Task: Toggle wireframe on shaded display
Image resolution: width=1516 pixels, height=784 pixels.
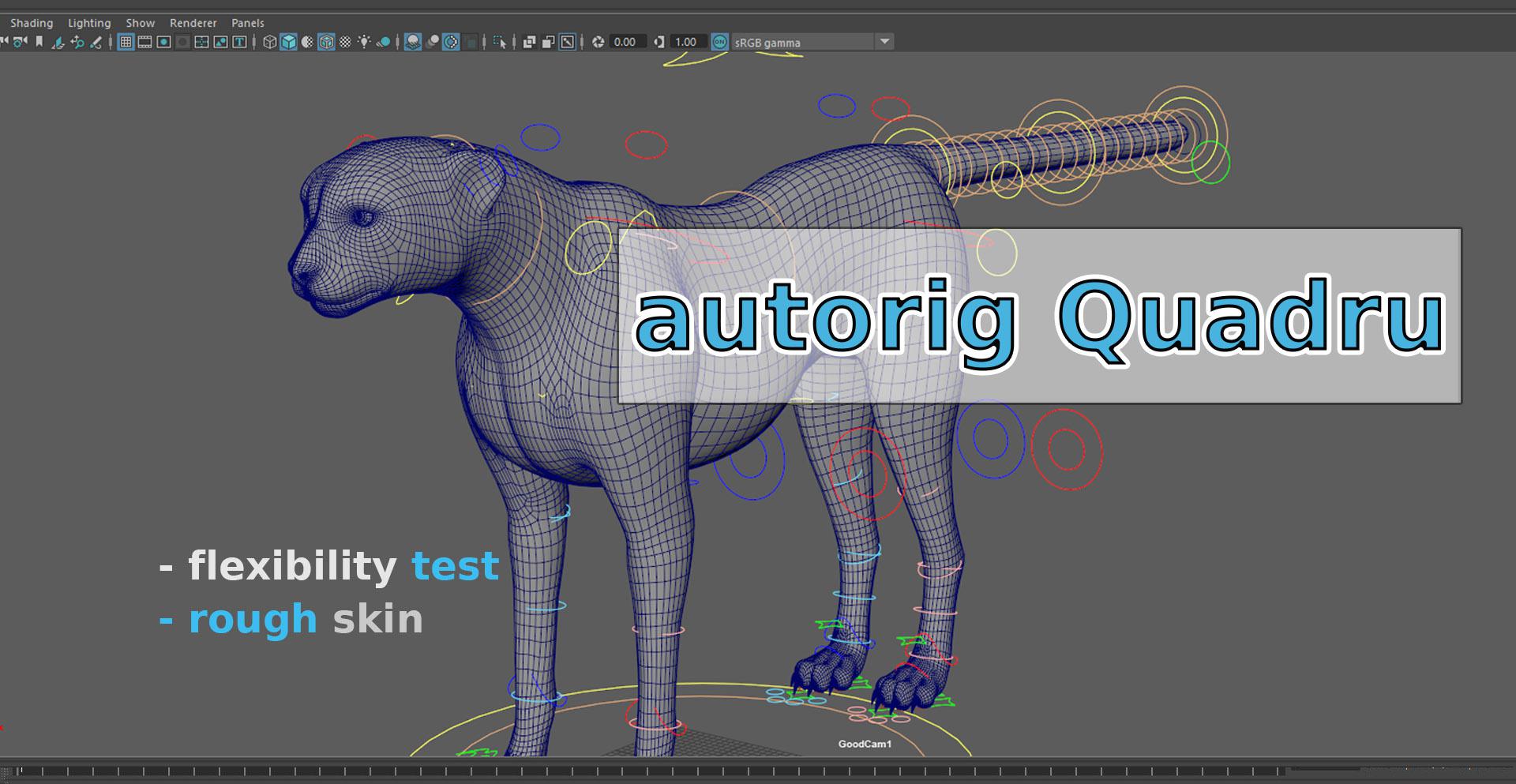Action: pyautogui.click(x=326, y=42)
